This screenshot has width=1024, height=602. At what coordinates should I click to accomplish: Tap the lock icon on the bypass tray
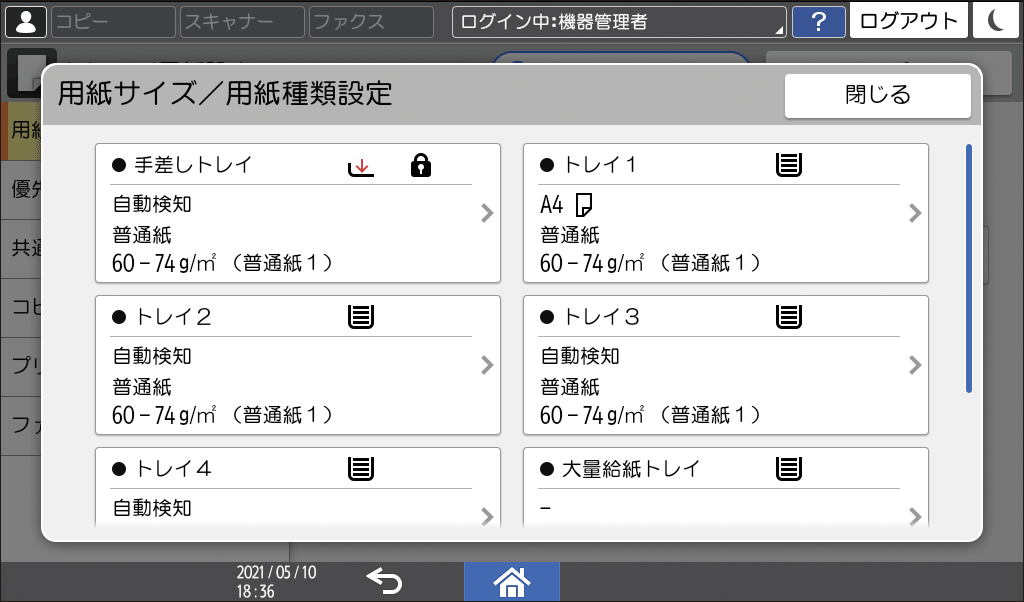420,165
